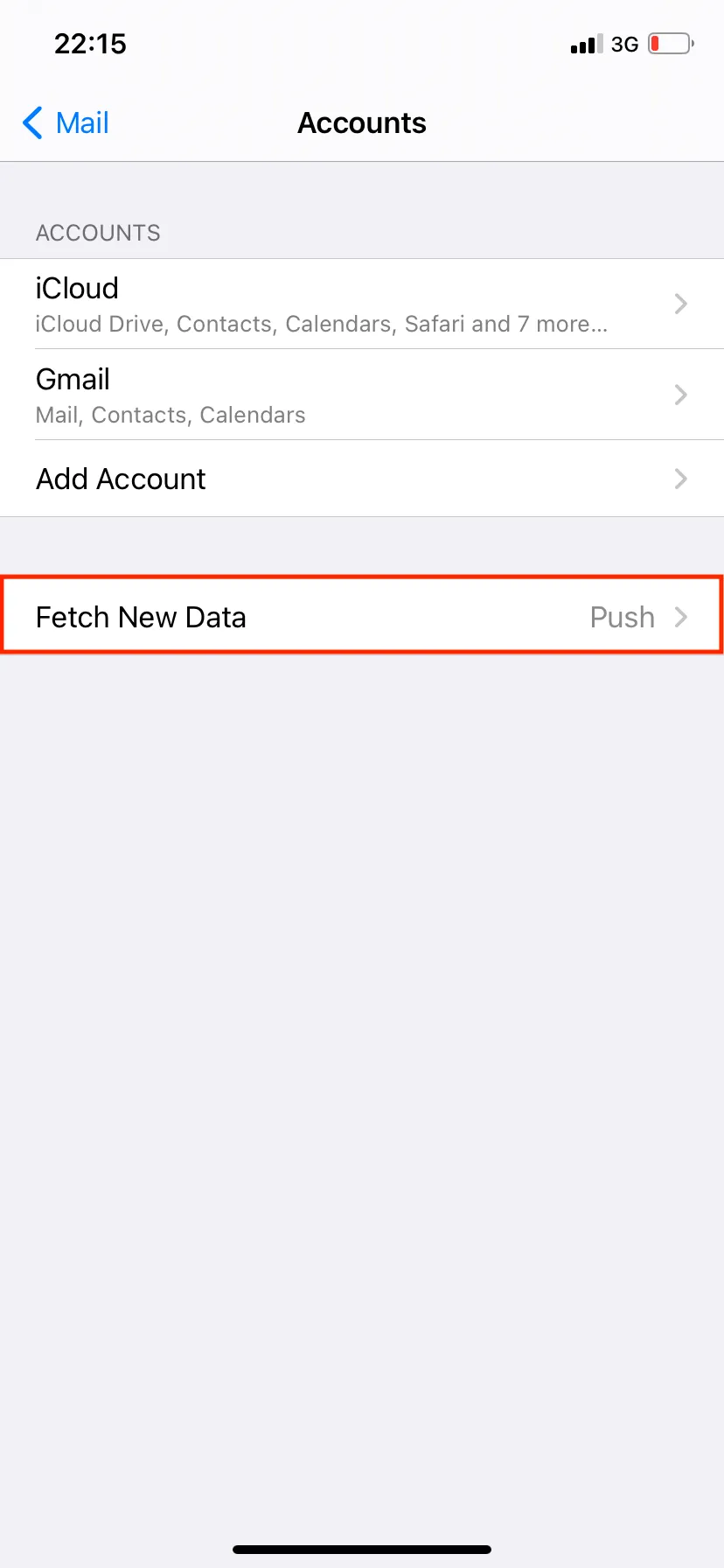Tap the home indicator bar
The image size is (724, 1568).
pos(362,1550)
